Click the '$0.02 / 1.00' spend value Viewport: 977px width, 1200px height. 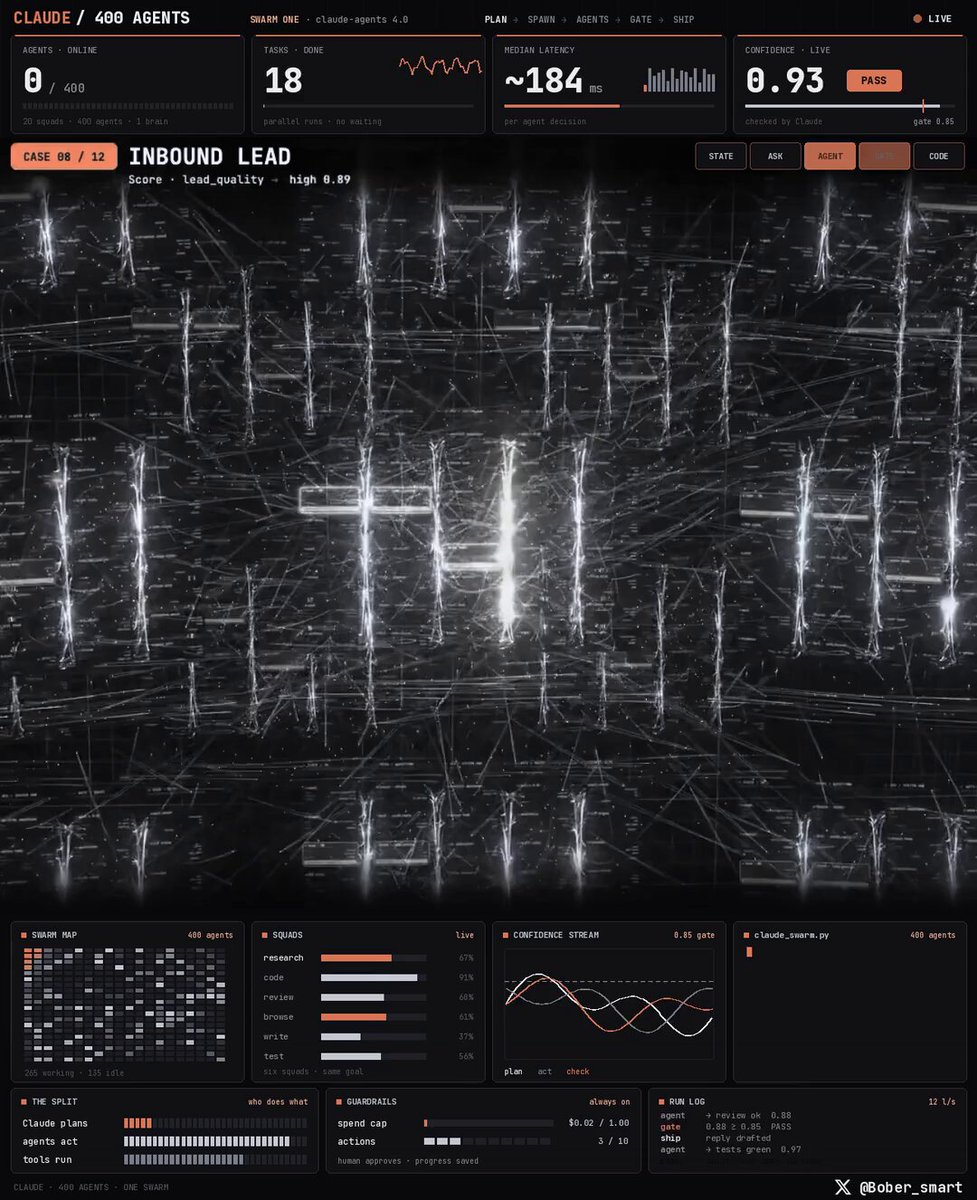tap(599, 1123)
